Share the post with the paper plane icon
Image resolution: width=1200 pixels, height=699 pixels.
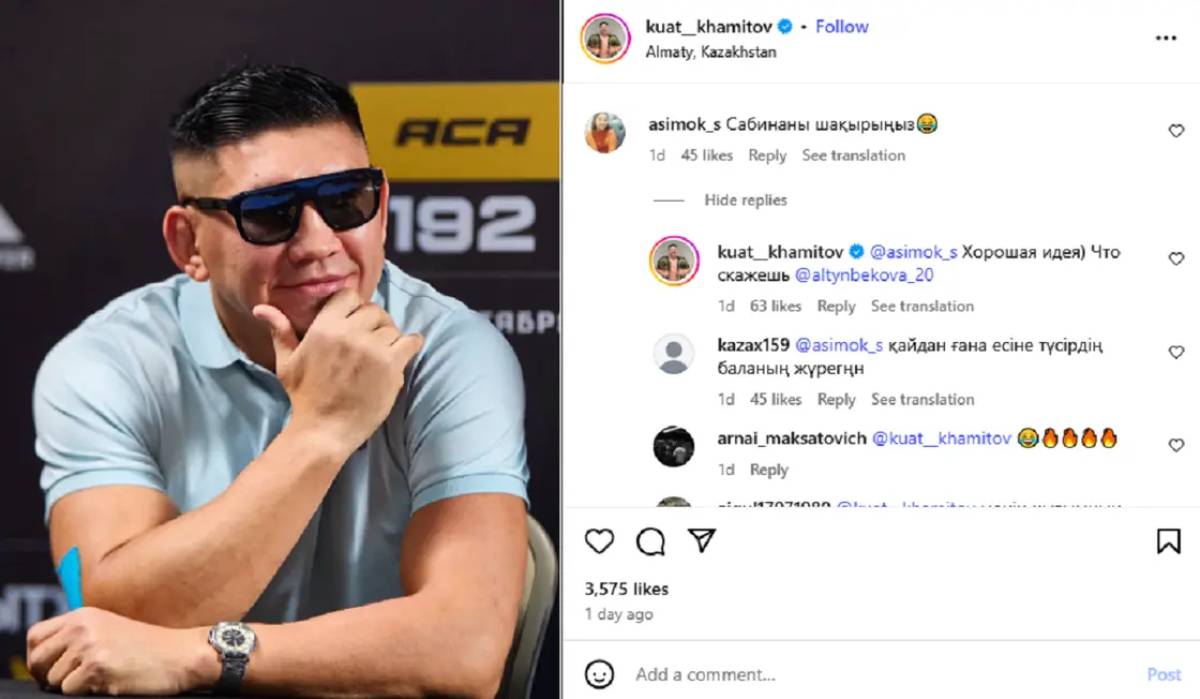pos(703,541)
